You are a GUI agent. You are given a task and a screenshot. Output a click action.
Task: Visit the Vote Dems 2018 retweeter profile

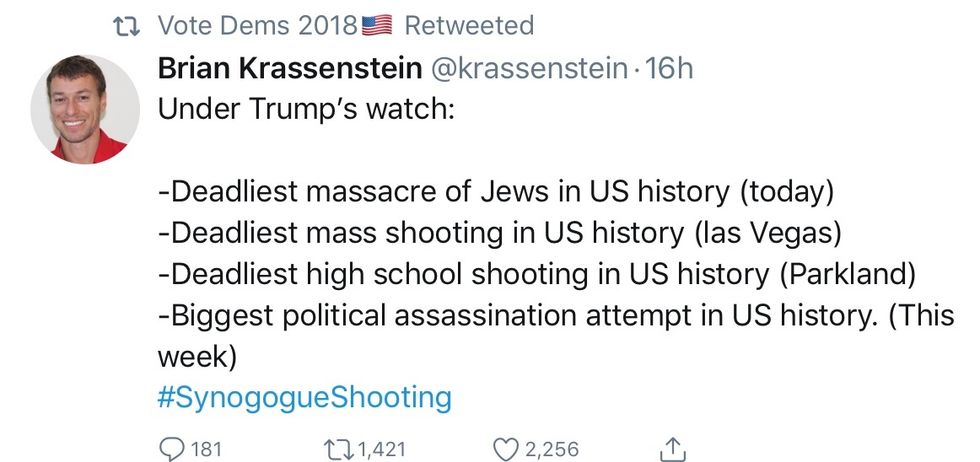(258, 25)
